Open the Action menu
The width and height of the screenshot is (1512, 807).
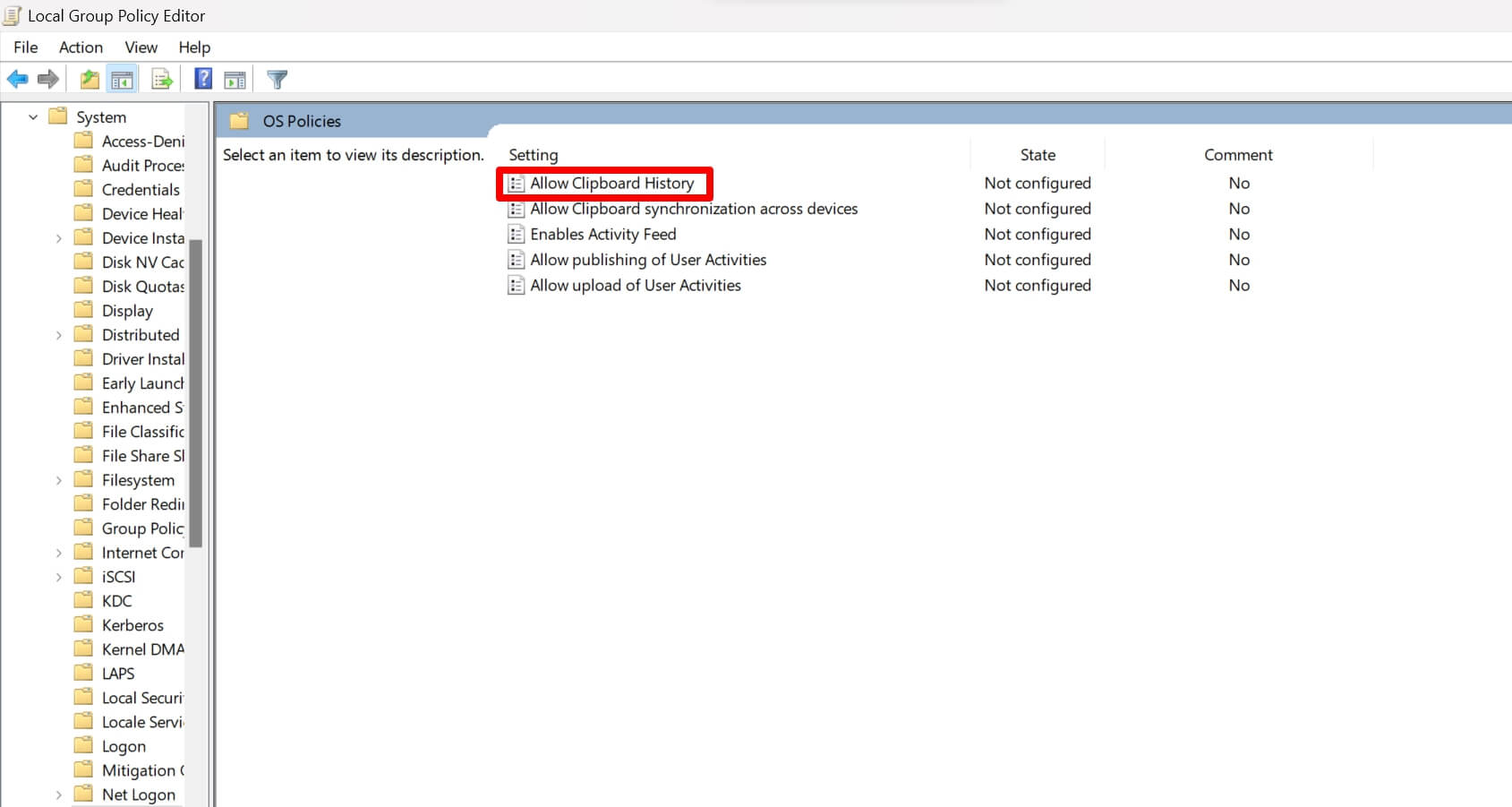pos(81,47)
